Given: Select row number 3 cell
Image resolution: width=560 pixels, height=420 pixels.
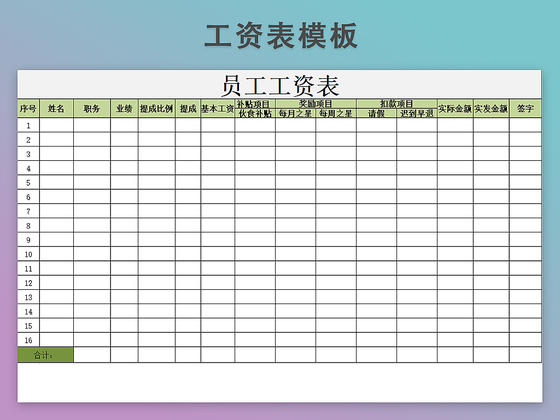Looking at the screenshot, I should tap(29, 154).
